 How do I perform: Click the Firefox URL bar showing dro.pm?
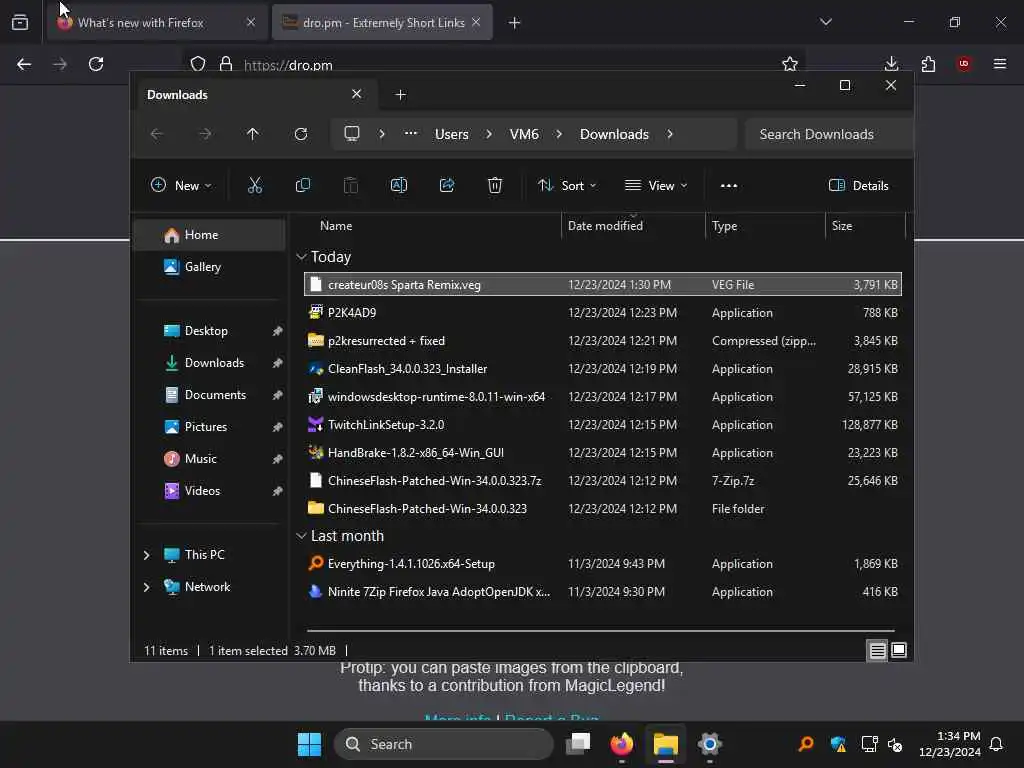click(x=493, y=65)
